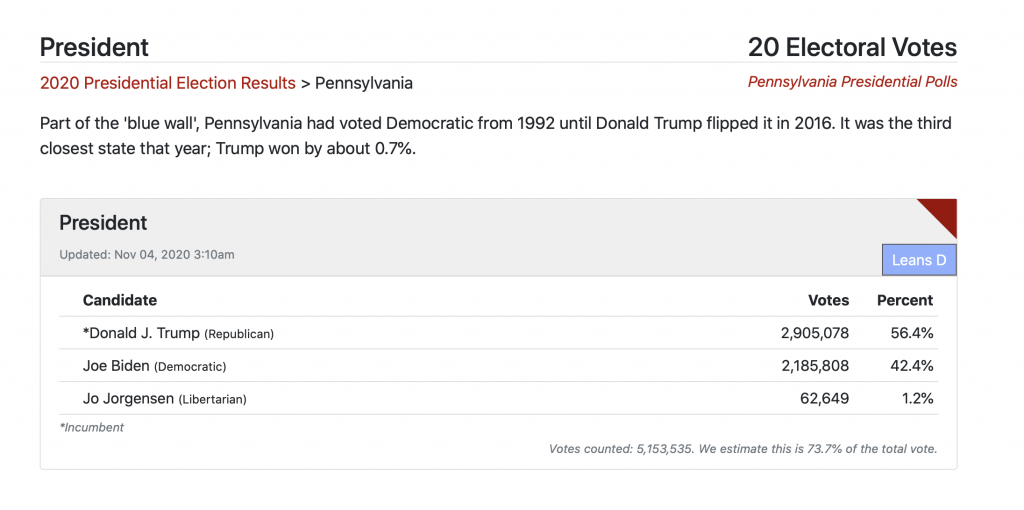Screen dimensions: 1024x510
Task: Open the Pennsylvania Presidential Polls link
Action: click(x=852, y=82)
